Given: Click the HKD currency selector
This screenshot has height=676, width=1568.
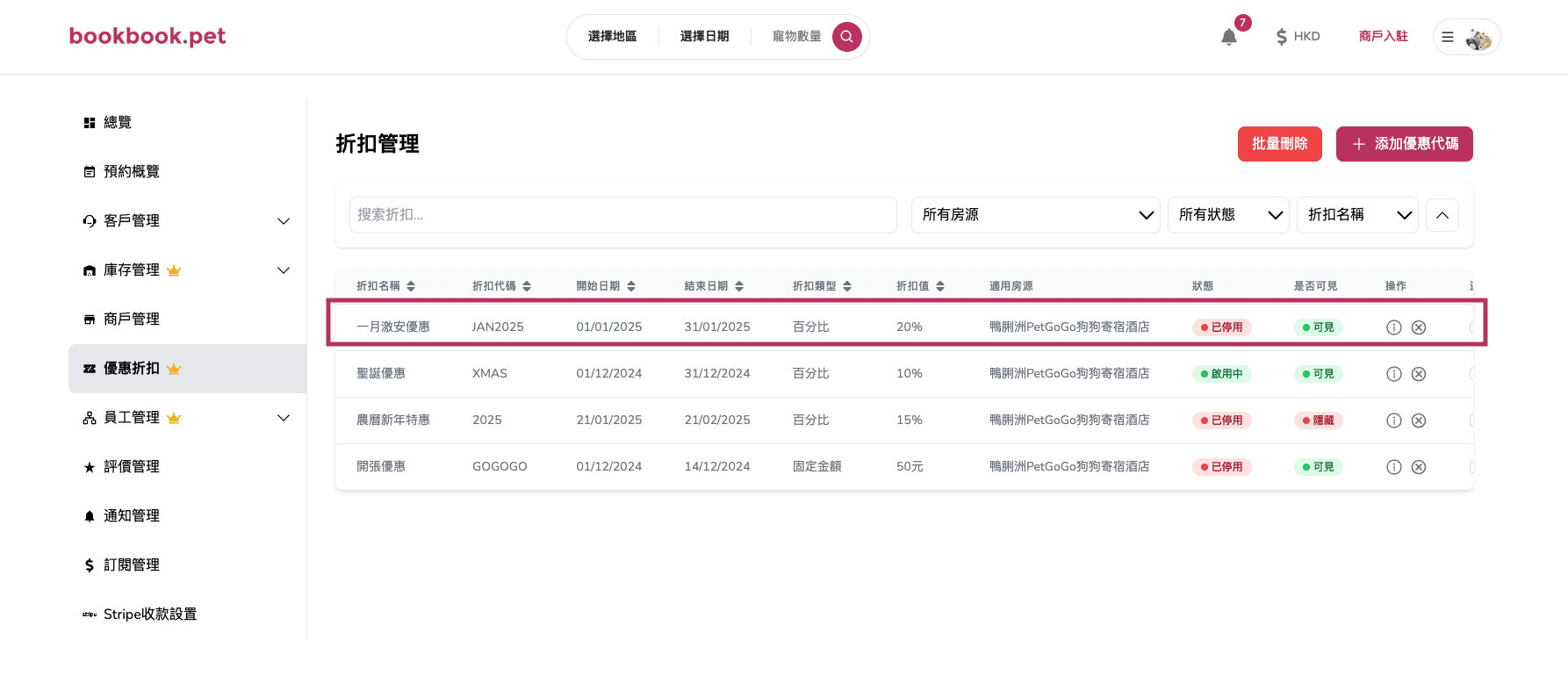Looking at the screenshot, I should (x=1298, y=37).
